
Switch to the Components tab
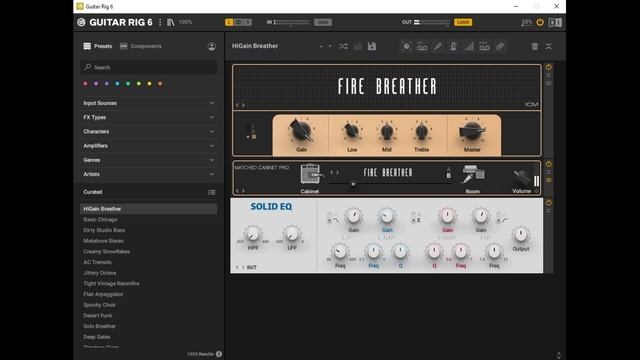pyautogui.click(x=141, y=46)
